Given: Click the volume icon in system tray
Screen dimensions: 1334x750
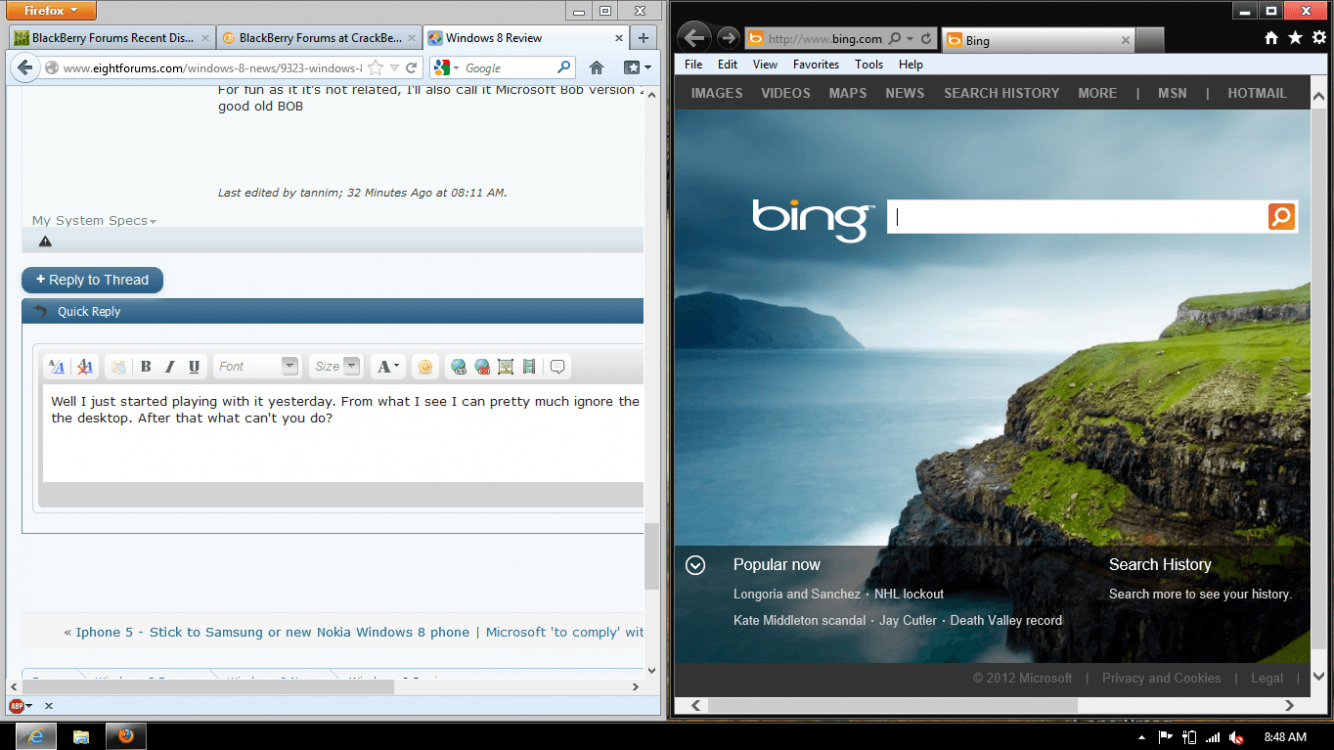Looking at the screenshot, I should [1237, 737].
